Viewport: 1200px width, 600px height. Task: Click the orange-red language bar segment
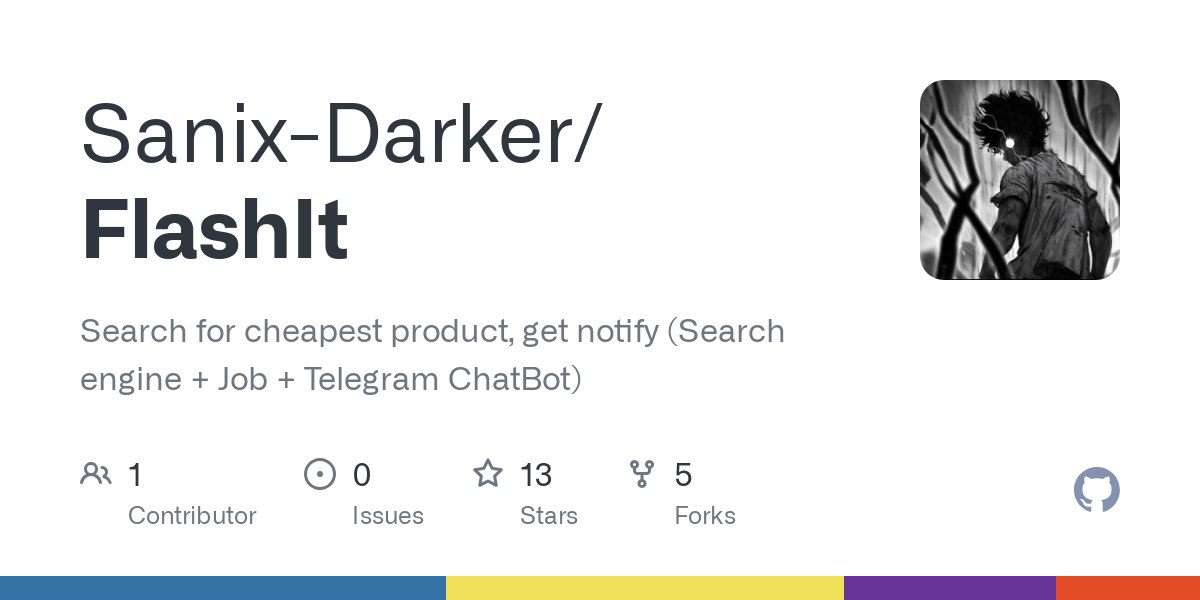1127,588
